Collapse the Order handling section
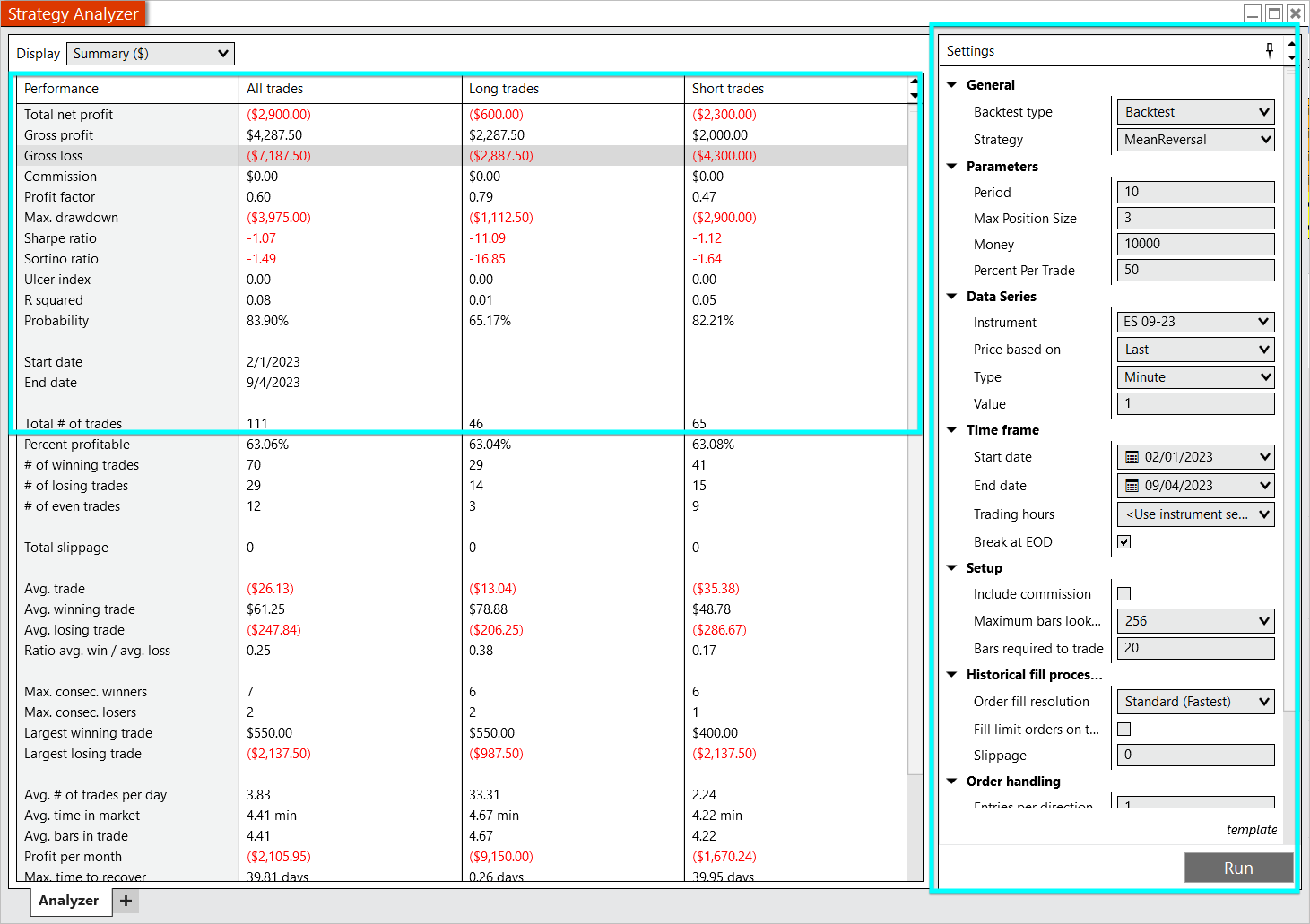This screenshot has width=1310, height=924. 952,782
